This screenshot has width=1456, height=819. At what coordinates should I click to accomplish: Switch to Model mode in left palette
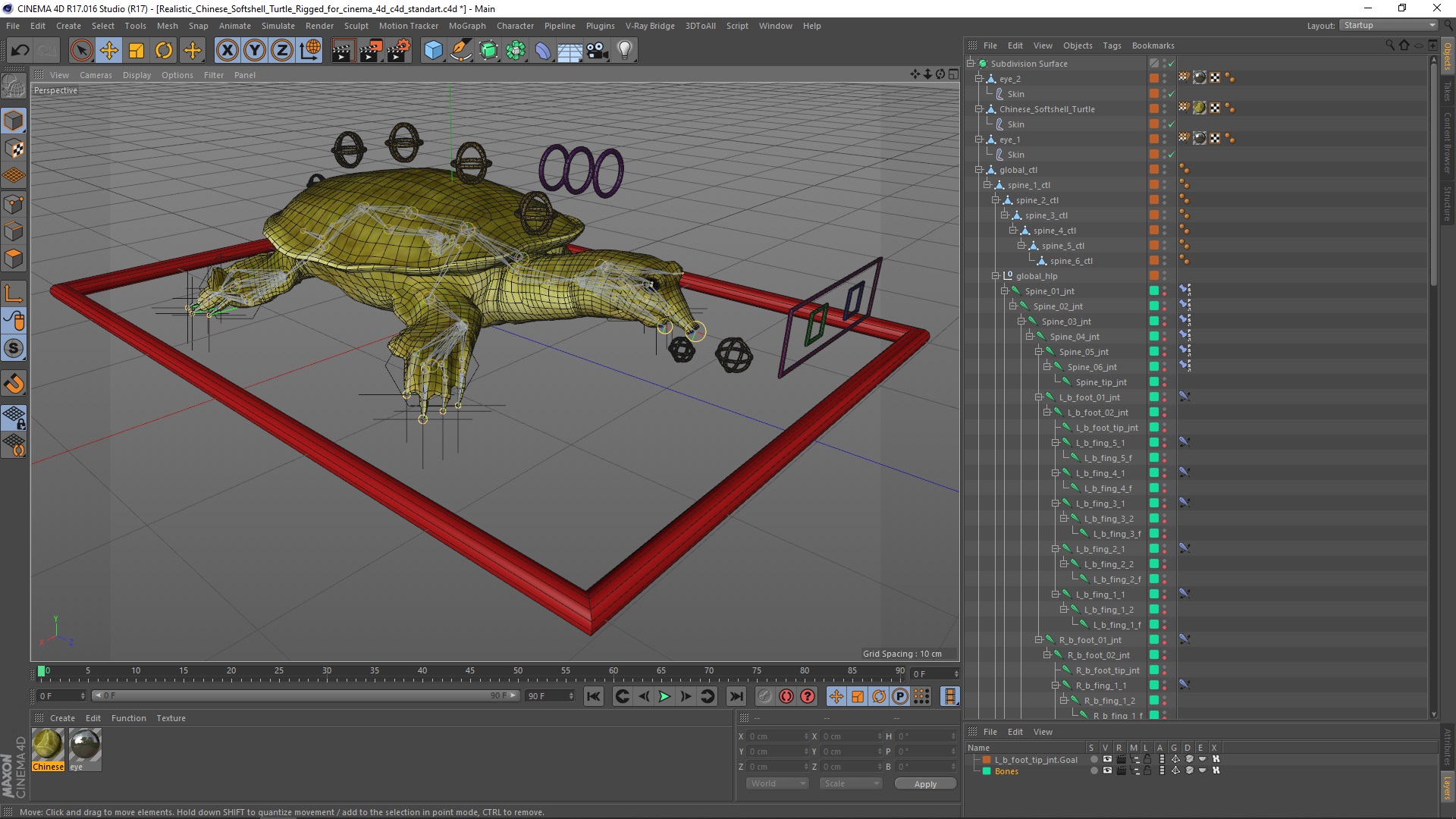[14, 121]
